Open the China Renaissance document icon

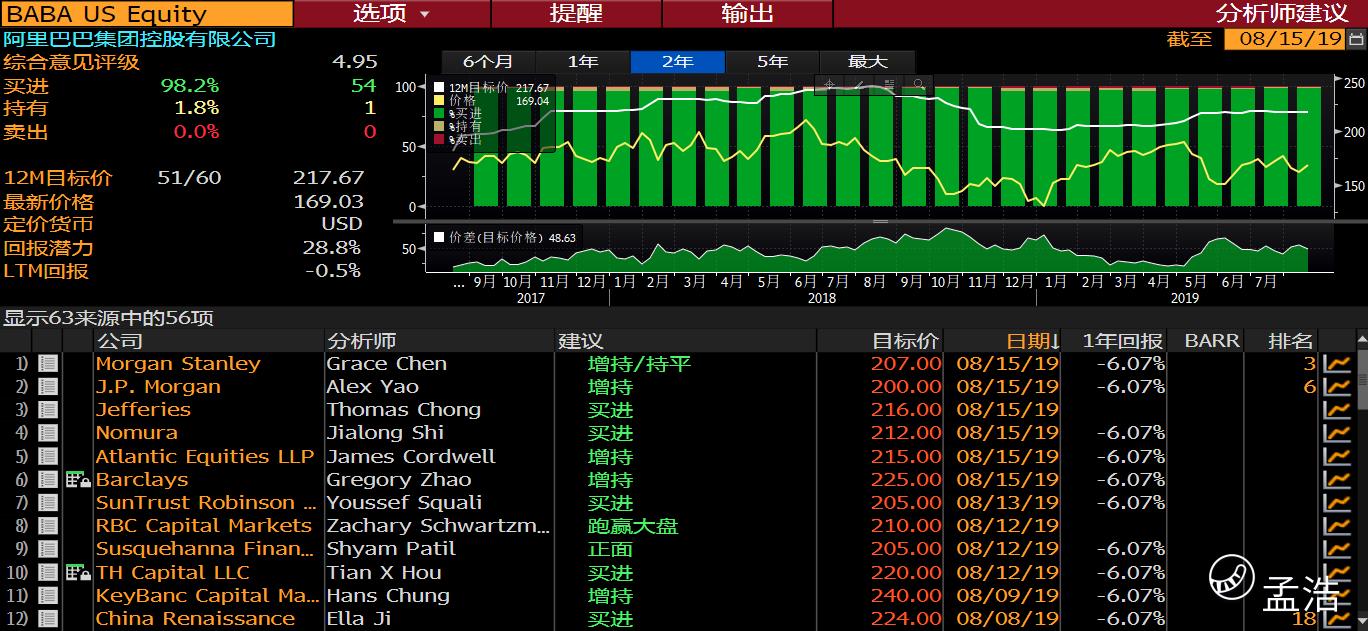[x=48, y=619]
